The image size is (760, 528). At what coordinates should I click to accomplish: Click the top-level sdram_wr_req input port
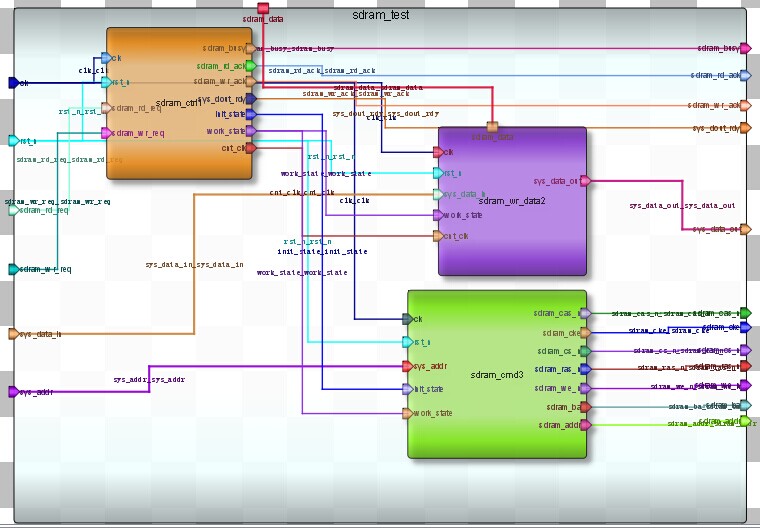(x=14, y=269)
